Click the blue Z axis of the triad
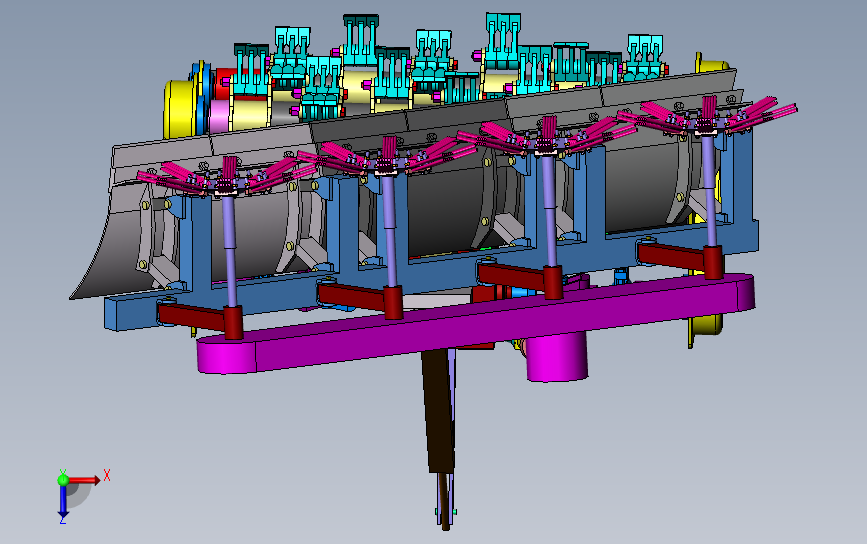Image resolution: width=867 pixels, height=544 pixels. click(x=63, y=501)
